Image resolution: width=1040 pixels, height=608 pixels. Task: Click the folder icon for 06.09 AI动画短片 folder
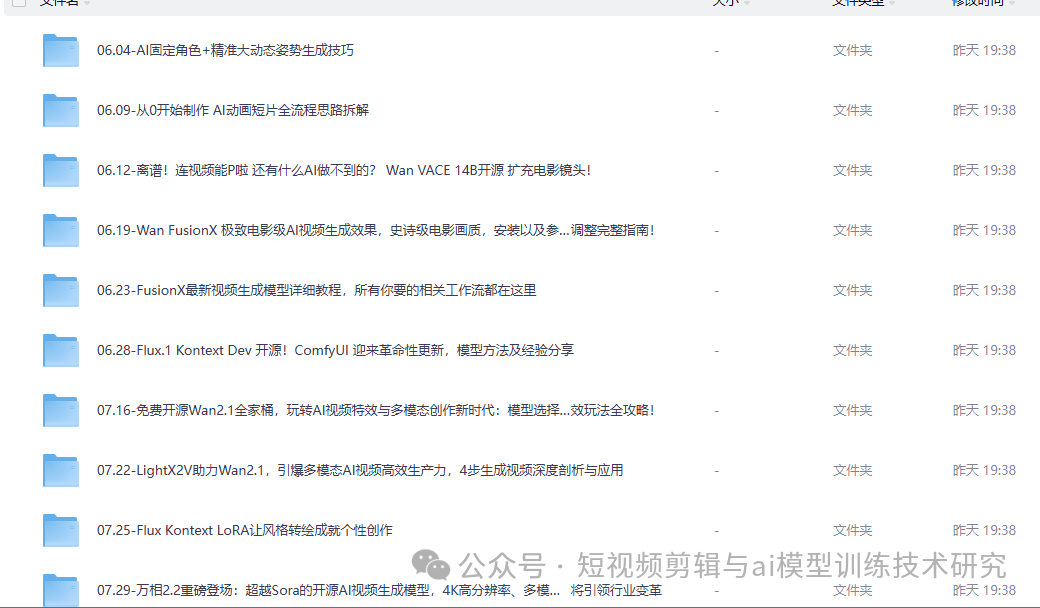pos(61,110)
